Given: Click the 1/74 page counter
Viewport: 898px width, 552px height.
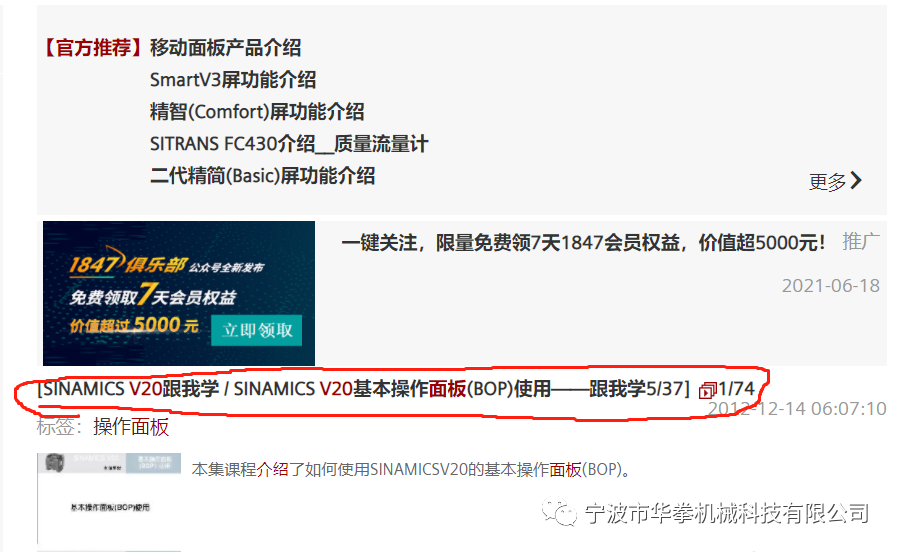Looking at the screenshot, I should click(x=736, y=389).
